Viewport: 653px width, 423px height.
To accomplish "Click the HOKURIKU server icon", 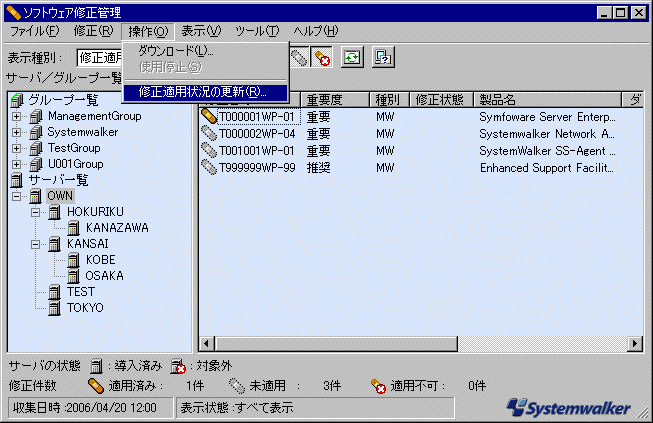I will pos(55,212).
